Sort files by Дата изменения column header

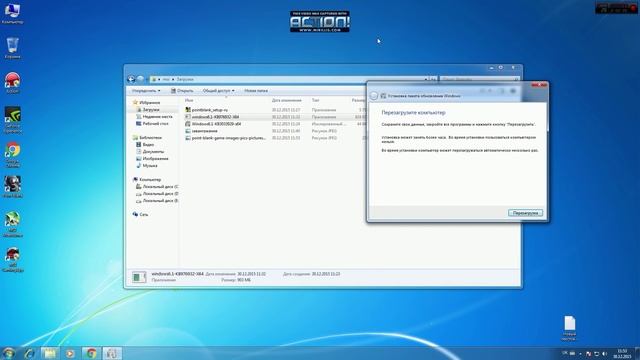[287, 100]
